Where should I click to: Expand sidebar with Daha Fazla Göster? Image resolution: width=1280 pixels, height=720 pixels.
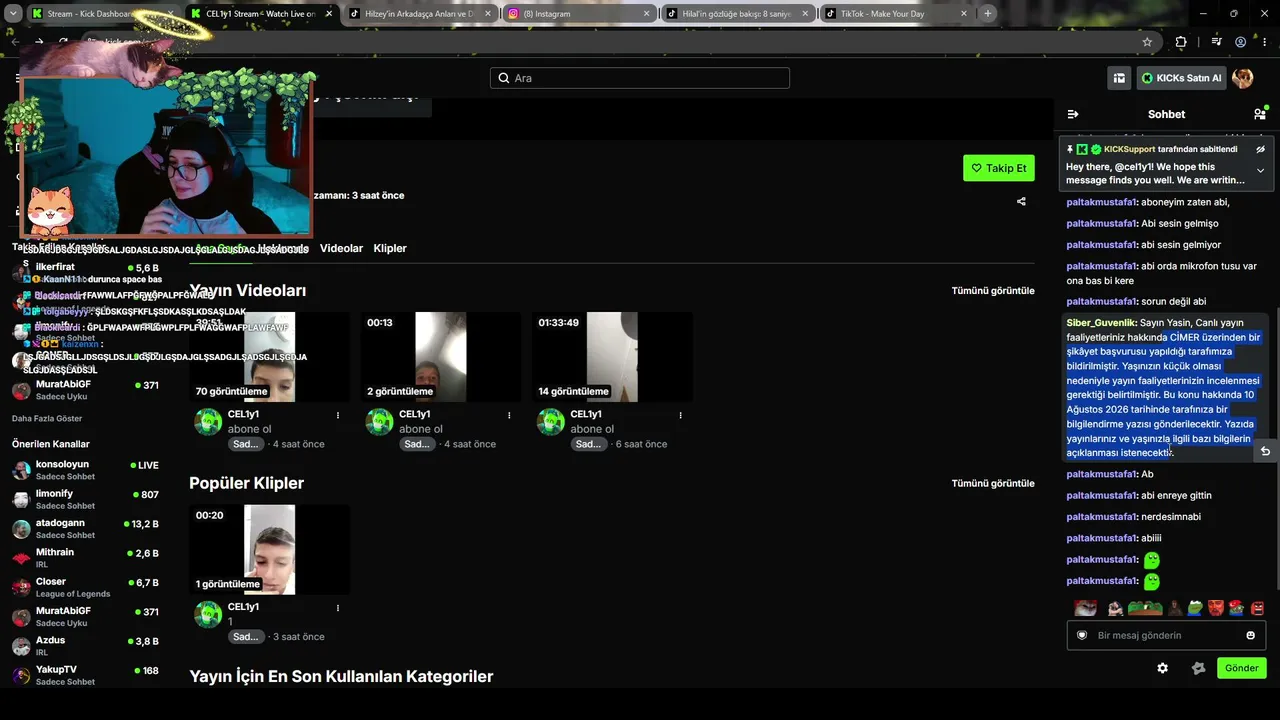tap(47, 418)
